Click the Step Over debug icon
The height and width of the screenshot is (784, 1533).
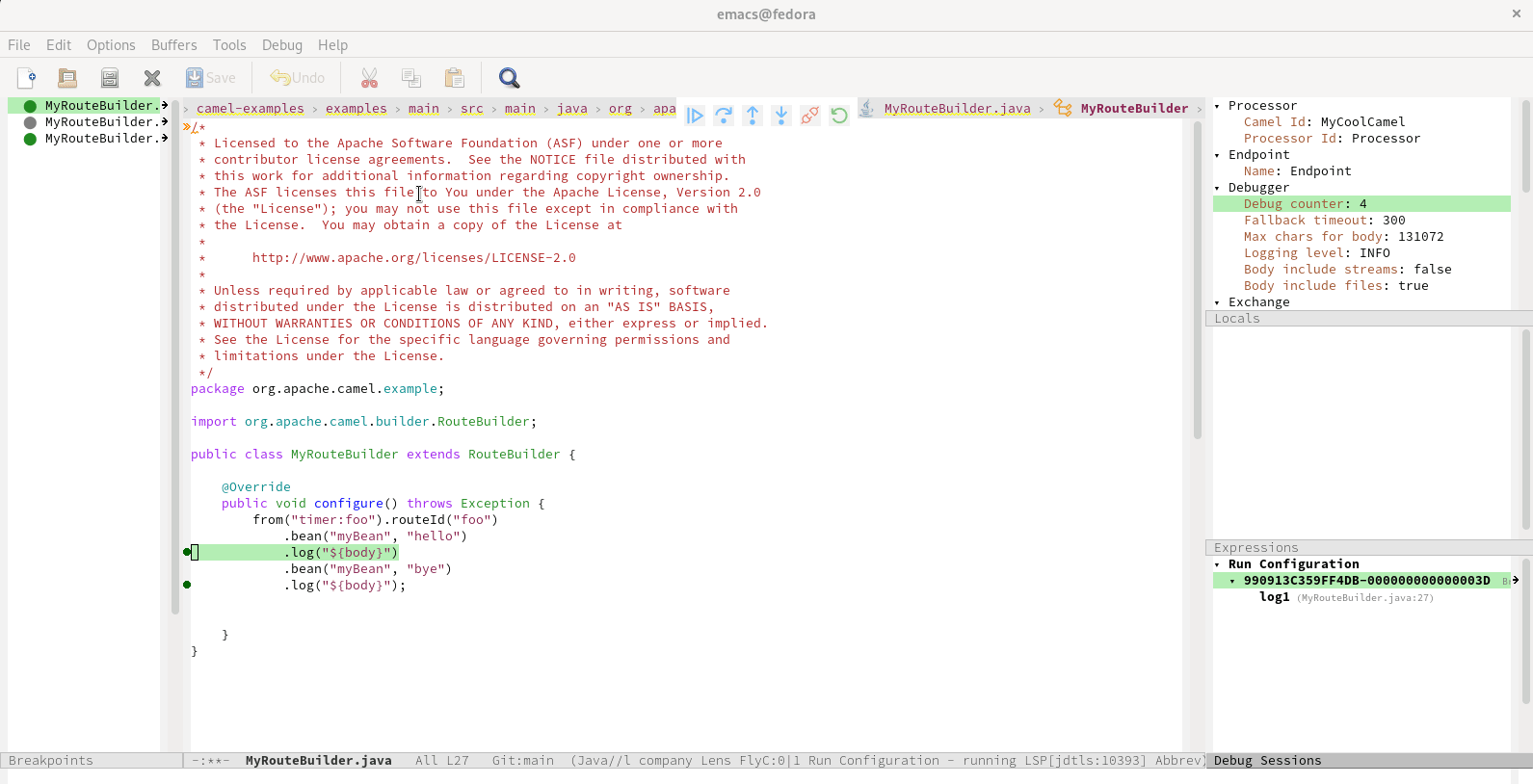click(724, 116)
